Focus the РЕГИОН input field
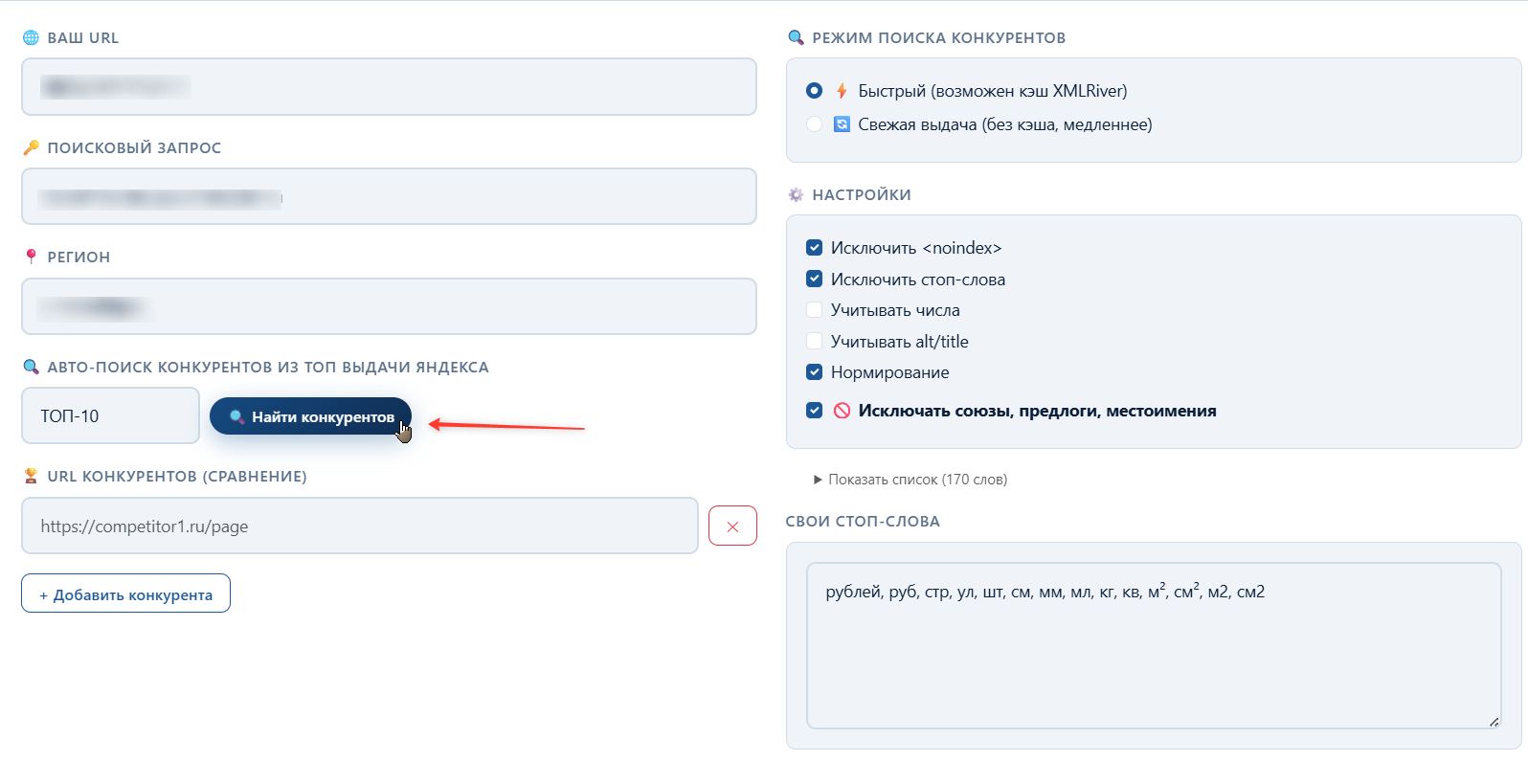 tap(389, 306)
